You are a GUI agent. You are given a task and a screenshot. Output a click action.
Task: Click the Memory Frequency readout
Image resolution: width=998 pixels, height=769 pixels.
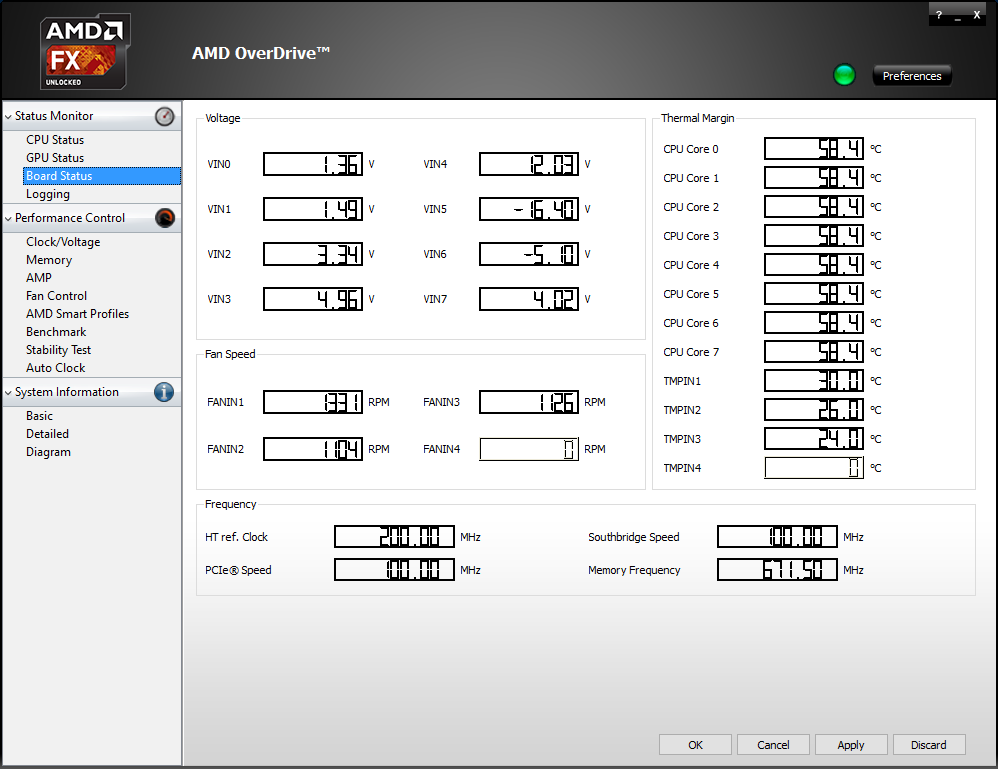point(777,570)
